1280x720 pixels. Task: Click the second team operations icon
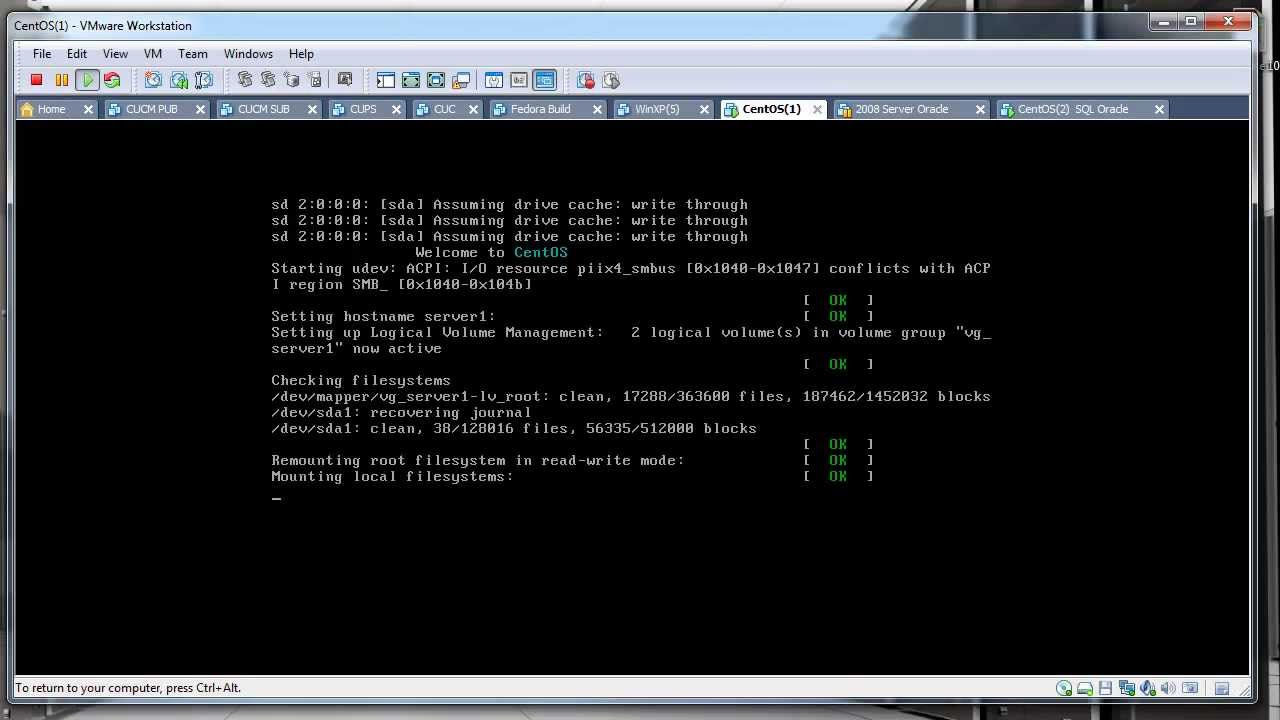tap(268, 80)
